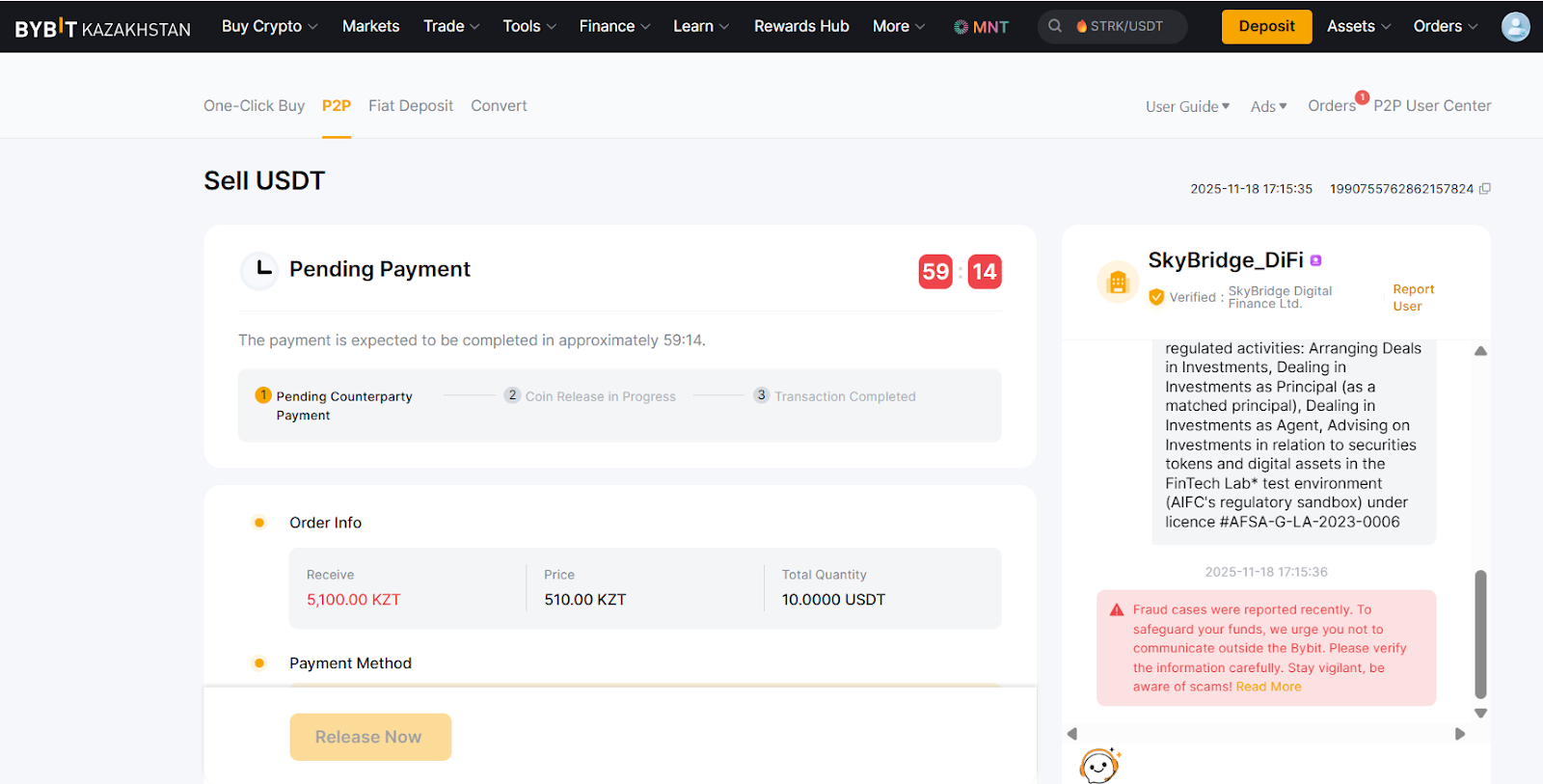Click the chat vertical scrollbar

(x=1480, y=633)
